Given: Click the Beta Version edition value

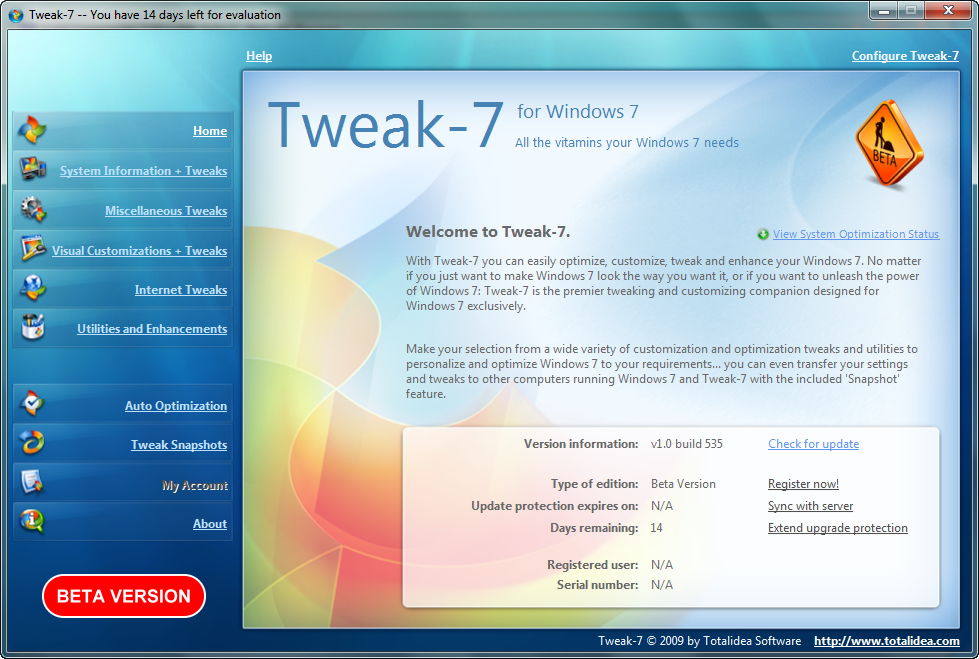Looking at the screenshot, I should pos(683,484).
